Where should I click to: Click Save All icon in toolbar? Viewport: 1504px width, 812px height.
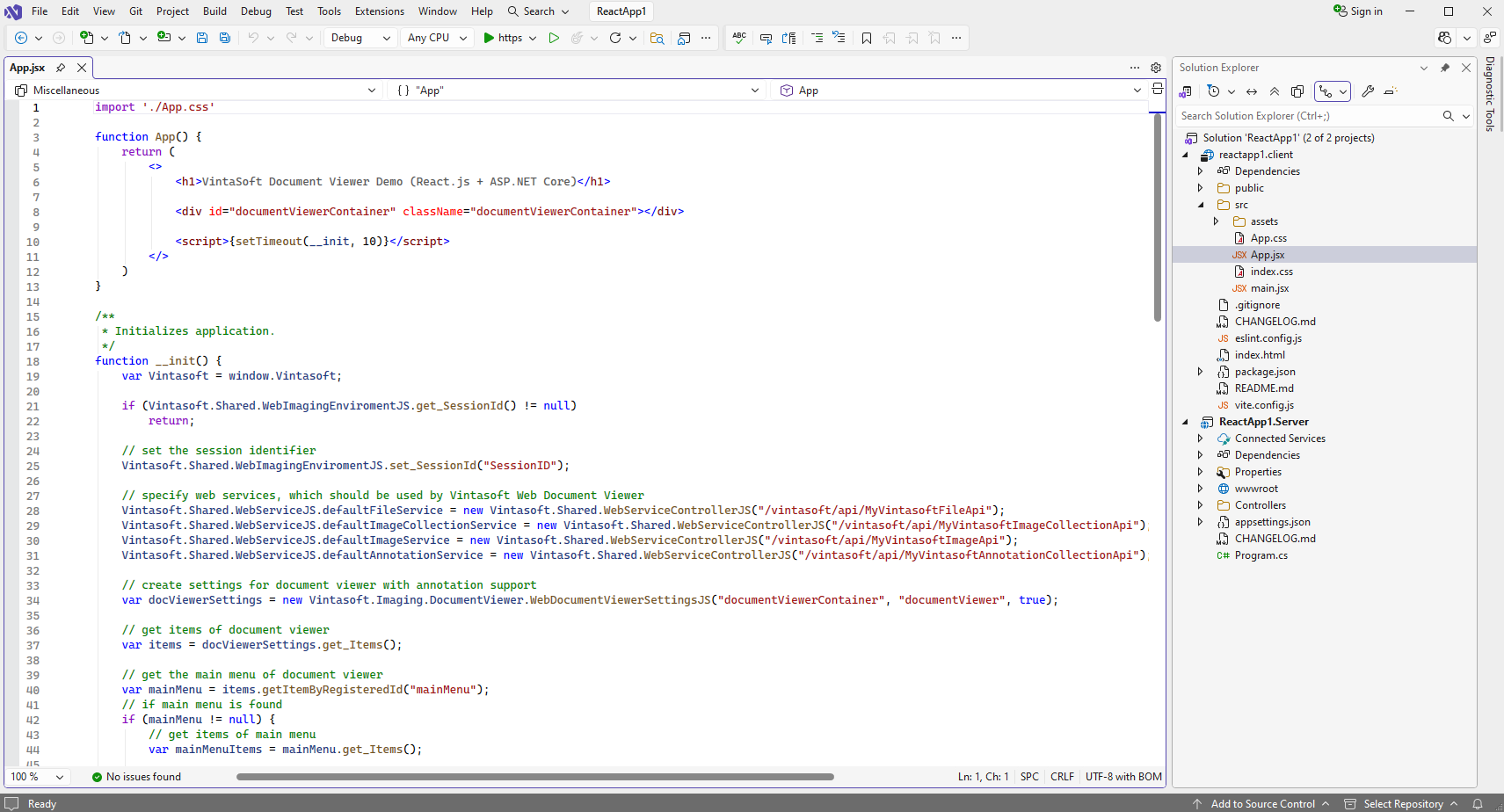click(225, 38)
